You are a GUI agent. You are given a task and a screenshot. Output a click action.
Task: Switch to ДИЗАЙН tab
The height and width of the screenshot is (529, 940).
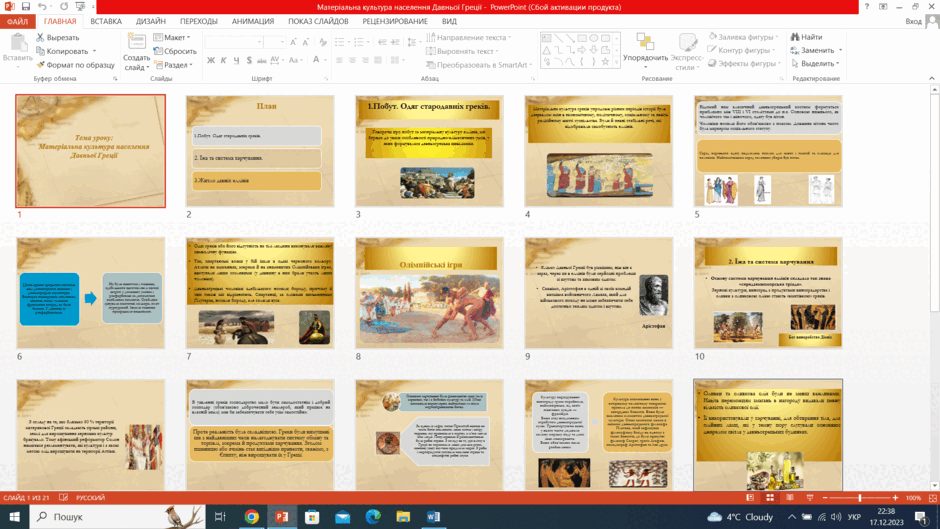(150, 22)
